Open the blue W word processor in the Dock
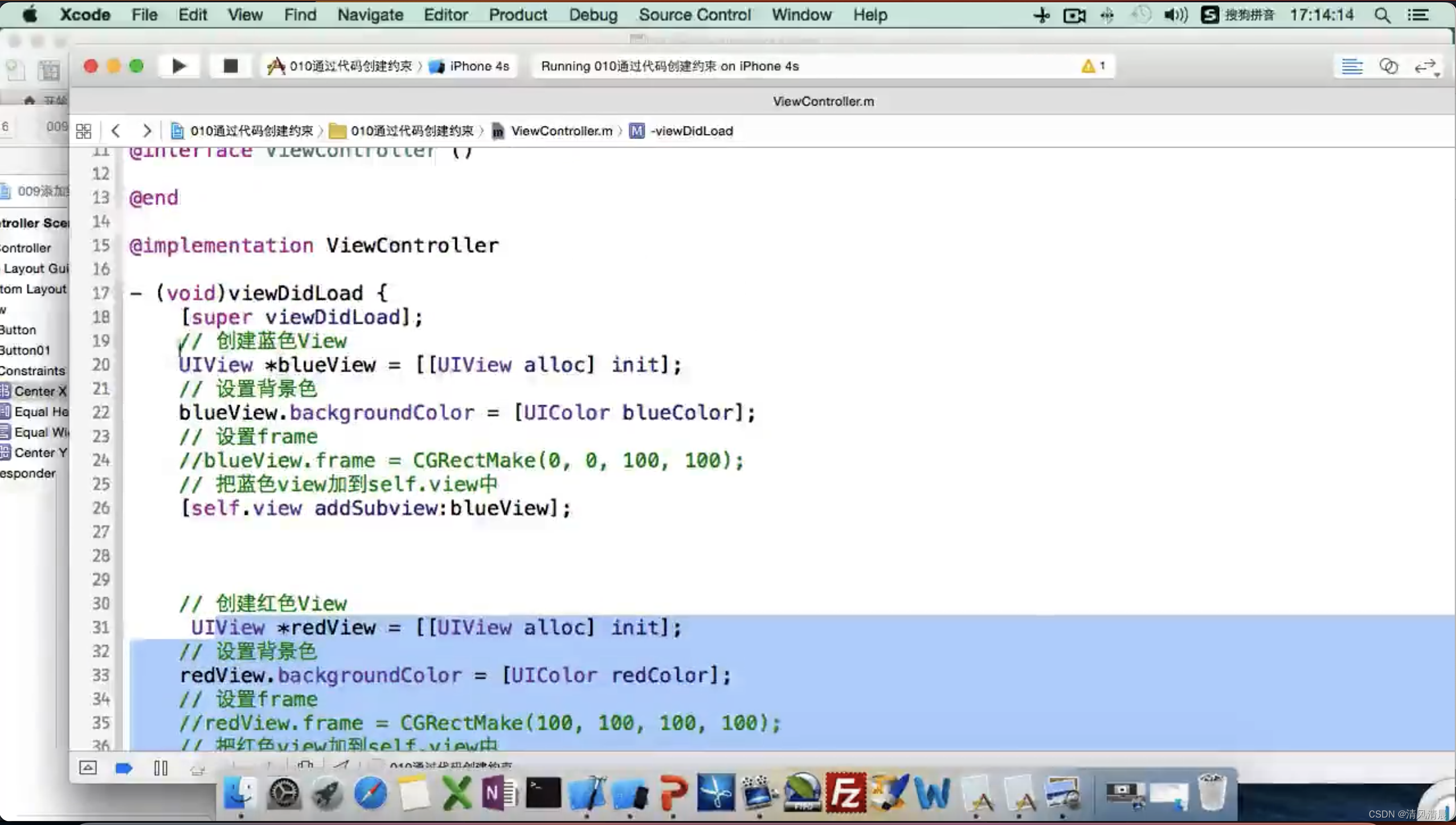This screenshot has height=825, width=1456. pyautogui.click(x=933, y=793)
